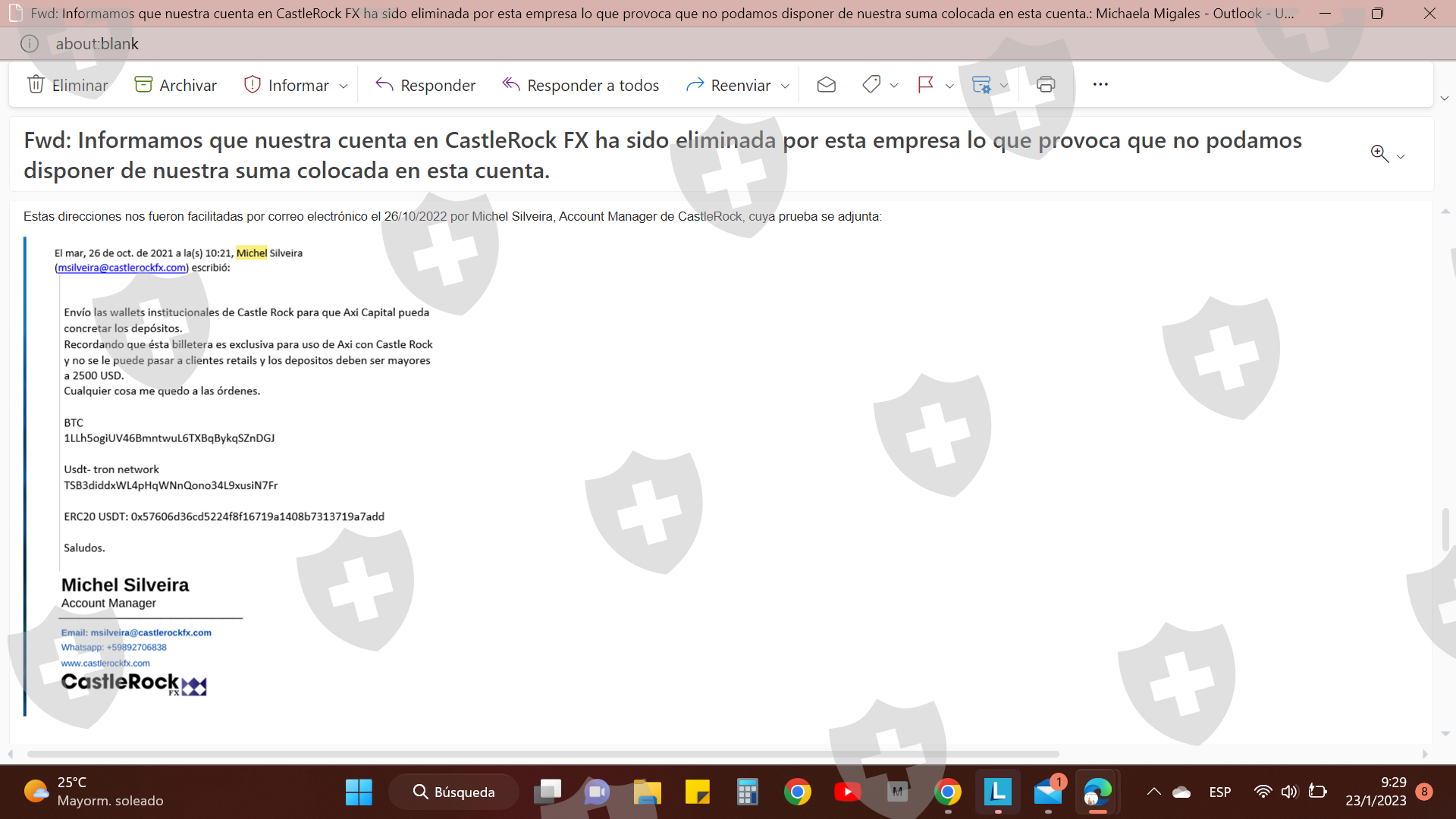Screen dimensions: 1456x819
Task: Flag this message with the flag icon
Action: (925, 84)
